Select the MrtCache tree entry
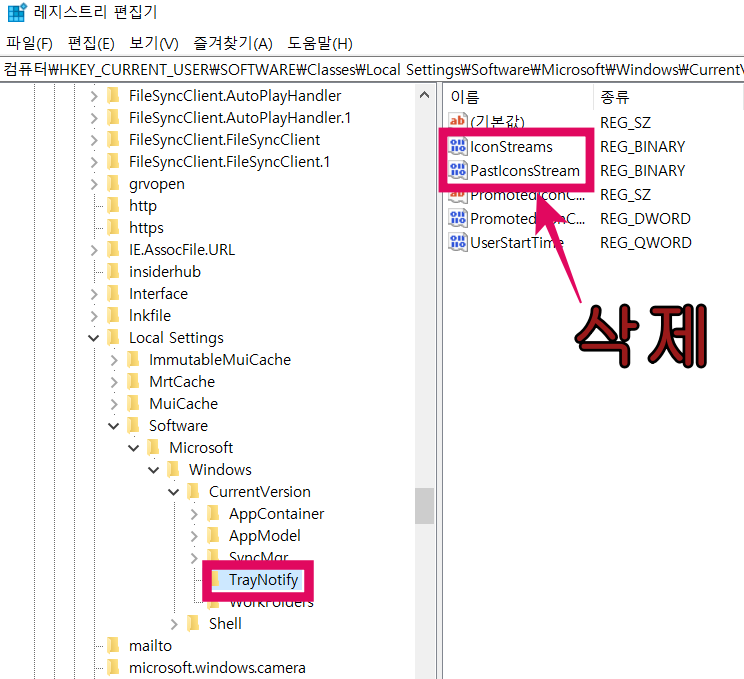This screenshot has width=744, height=679. tap(182, 382)
